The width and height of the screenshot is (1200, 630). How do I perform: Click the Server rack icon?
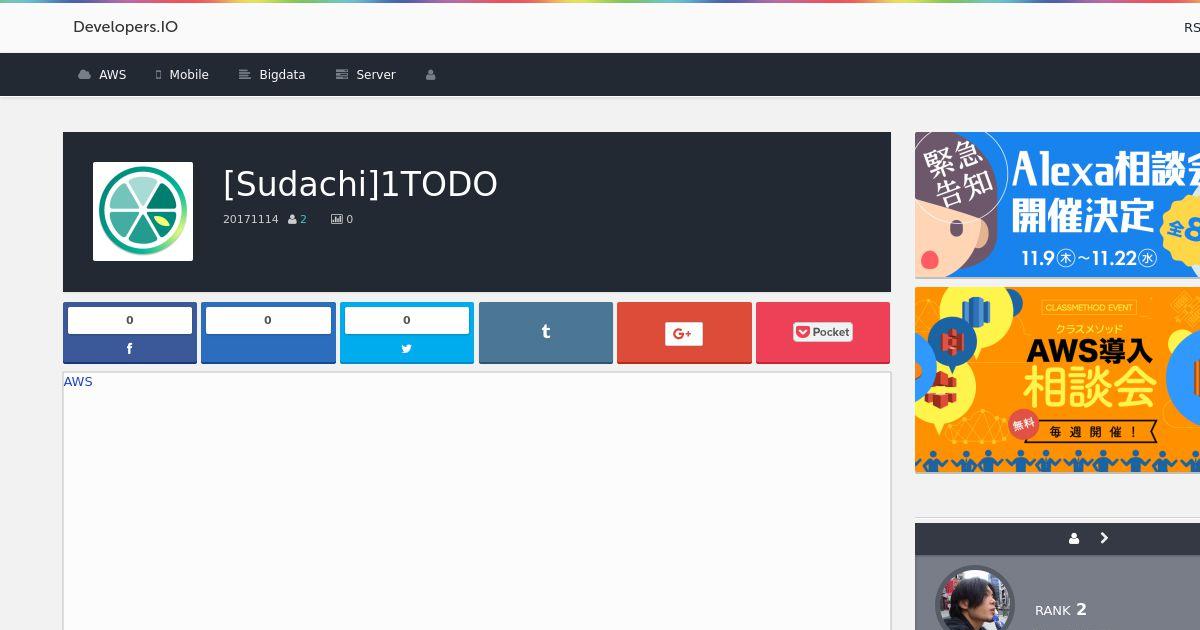click(x=342, y=75)
